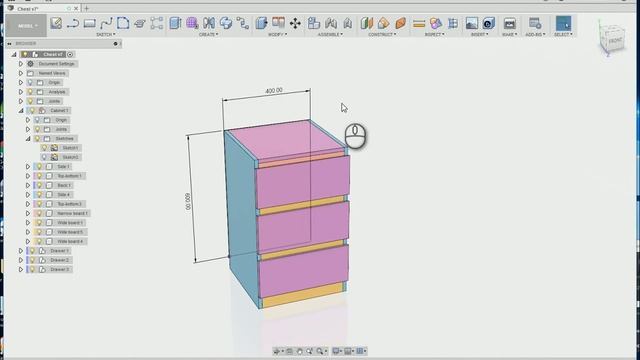
Task: Select the sketch Project/Offset plane icon
Action: [x=140, y=23]
